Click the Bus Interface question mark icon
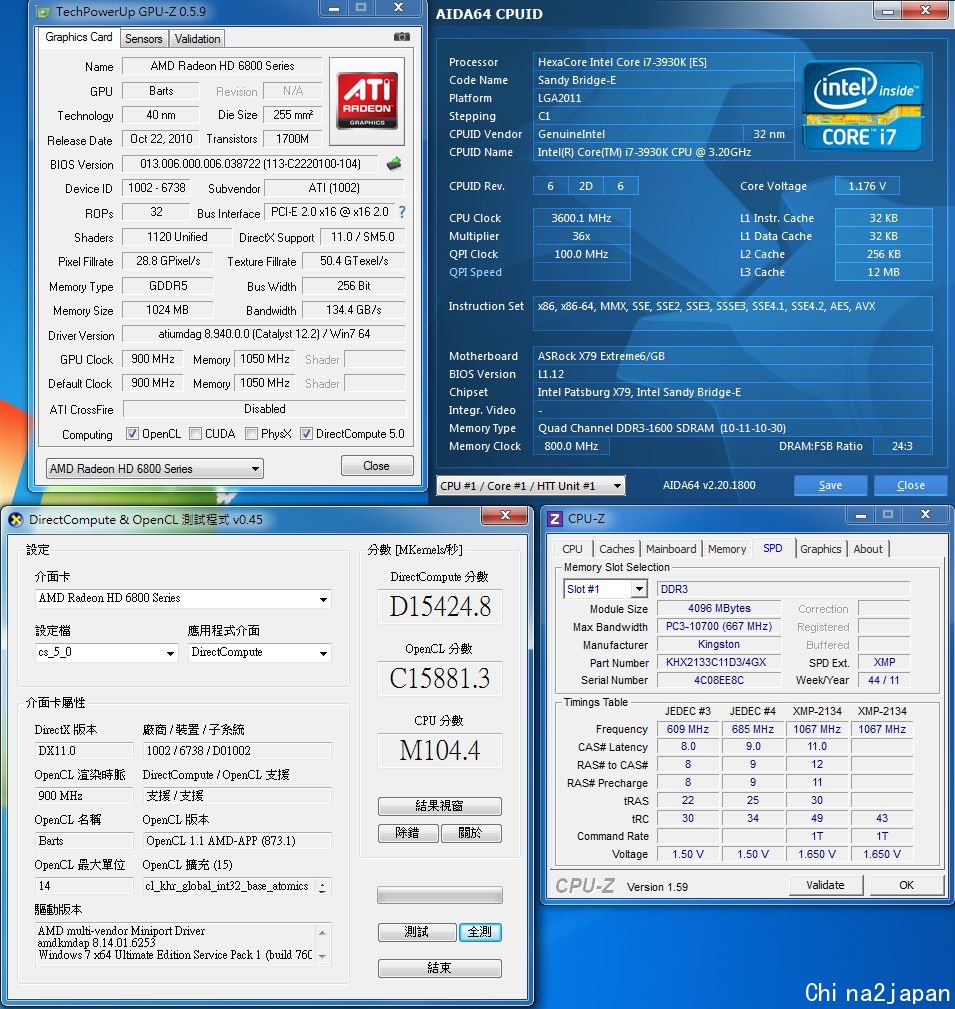The image size is (955, 1009). pyautogui.click(x=402, y=212)
